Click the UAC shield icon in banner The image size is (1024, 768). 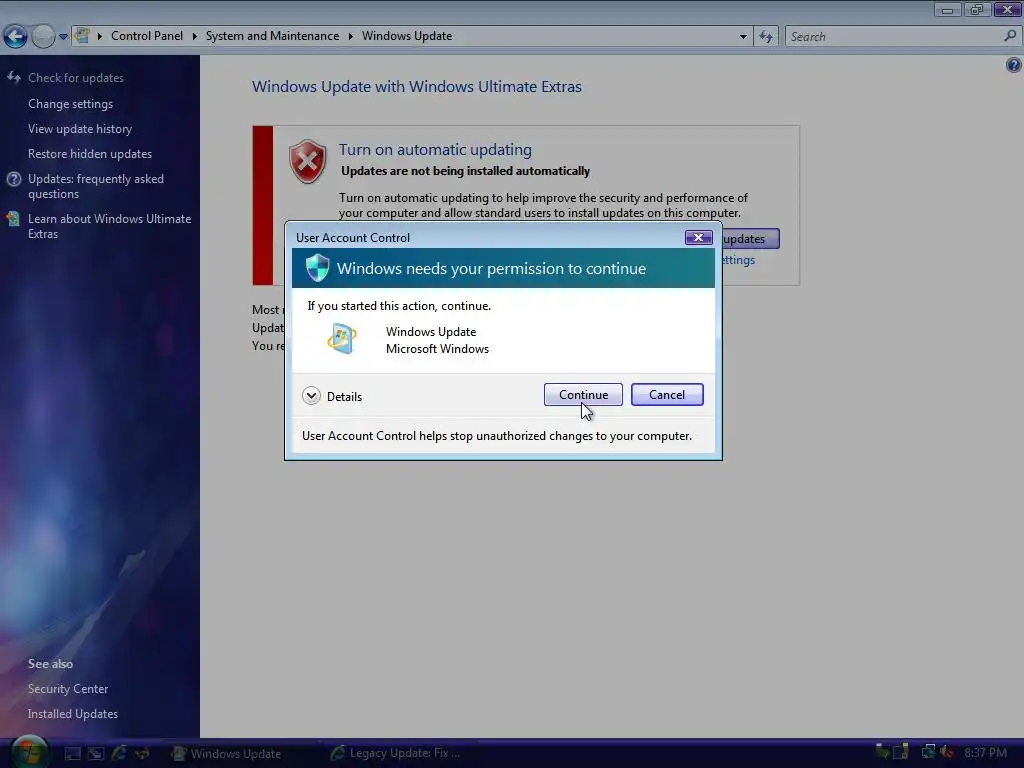[x=318, y=268]
